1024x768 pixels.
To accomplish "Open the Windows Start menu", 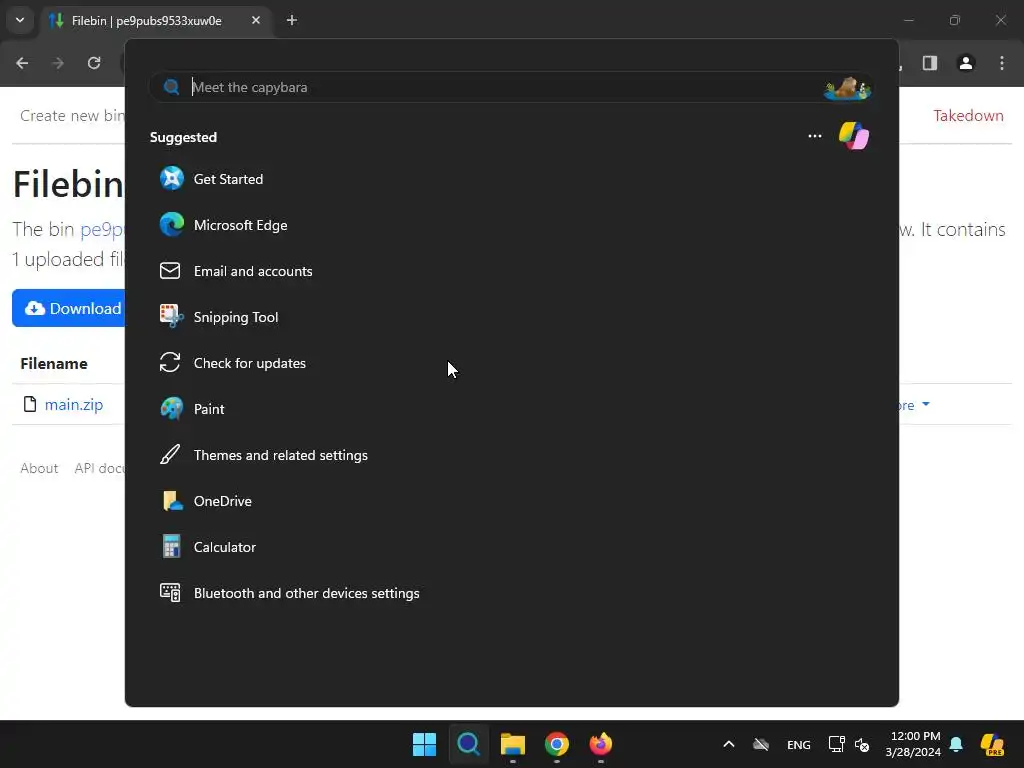I will 424,744.
